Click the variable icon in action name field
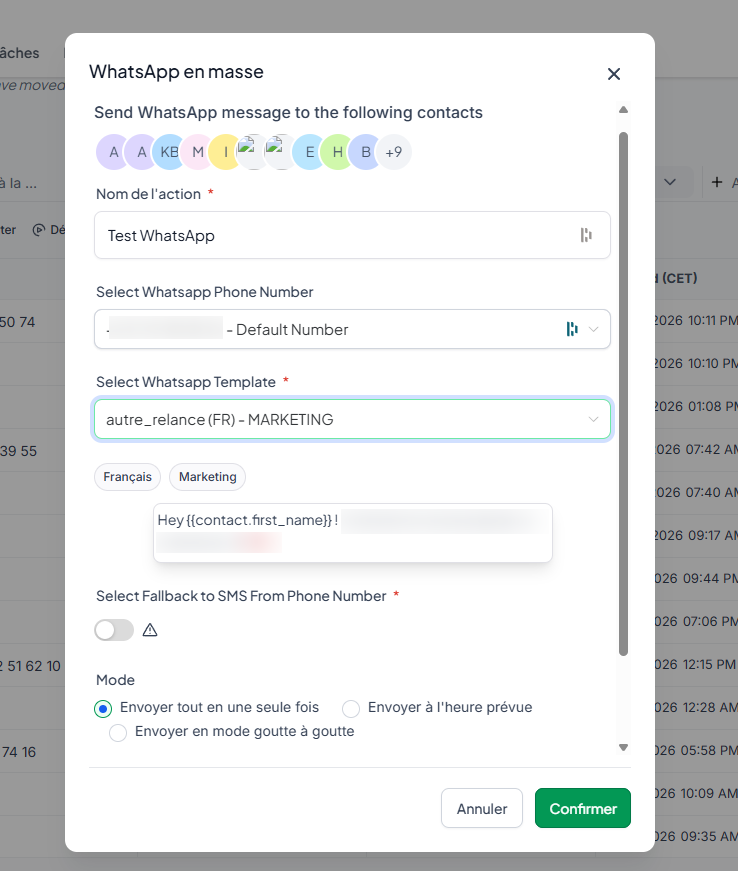This screenshot has width=738, height=871. coord(586,235)
